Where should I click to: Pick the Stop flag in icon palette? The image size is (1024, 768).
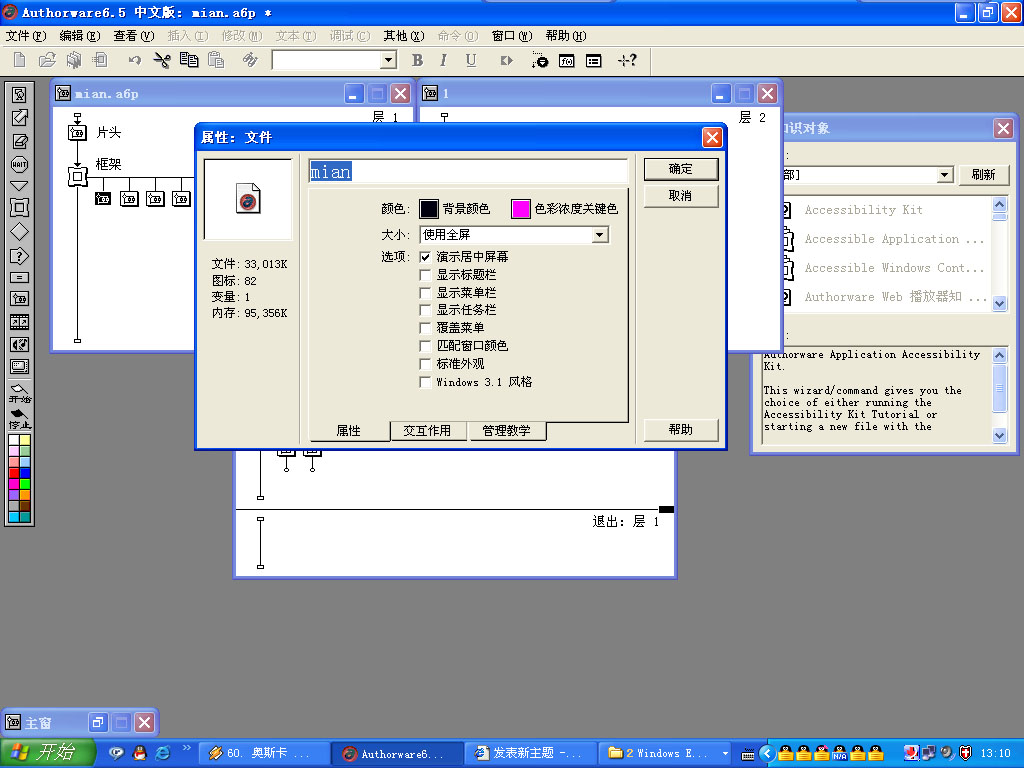20,419
